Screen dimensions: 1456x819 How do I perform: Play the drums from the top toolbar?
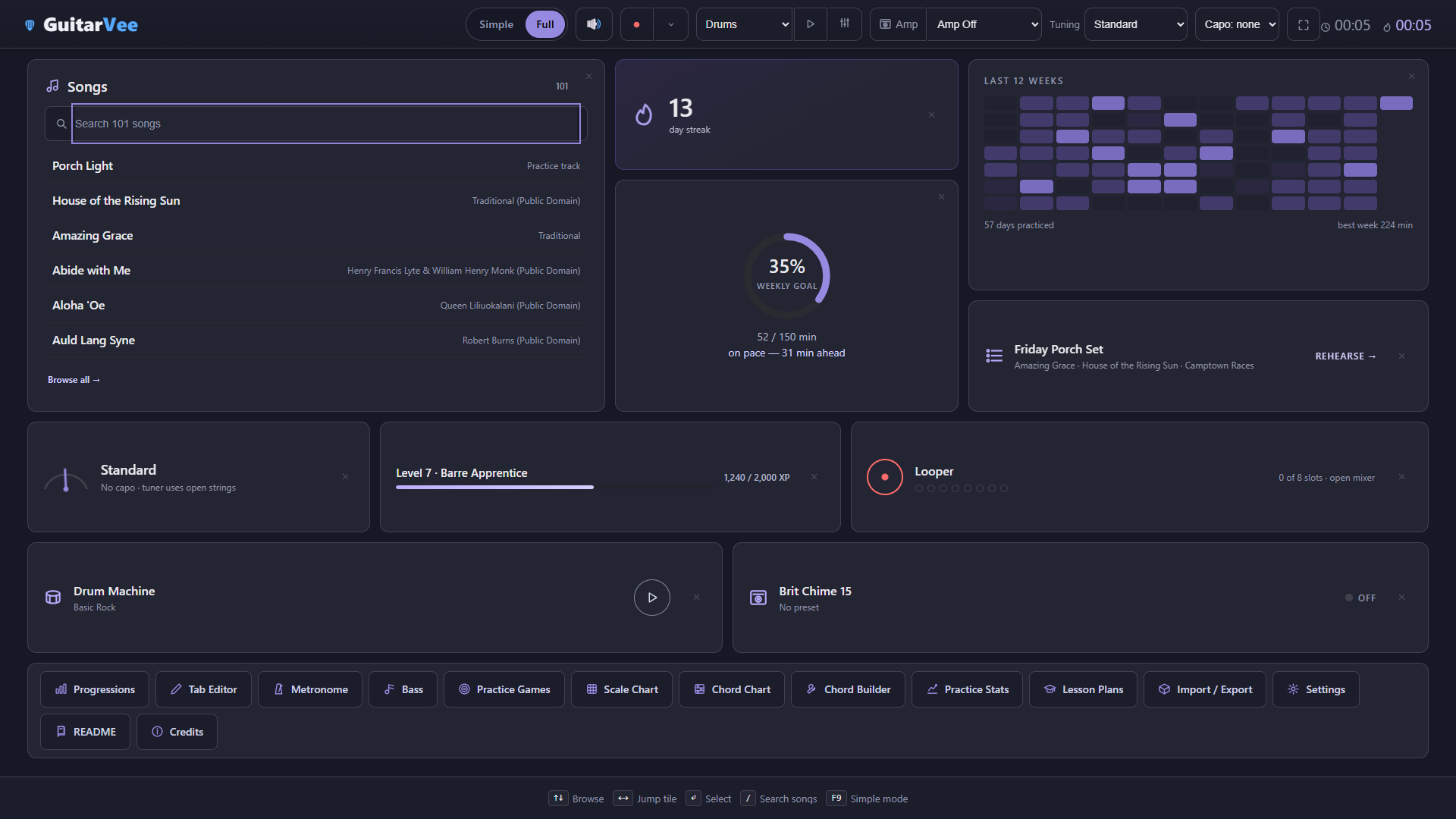pos(811,24)
